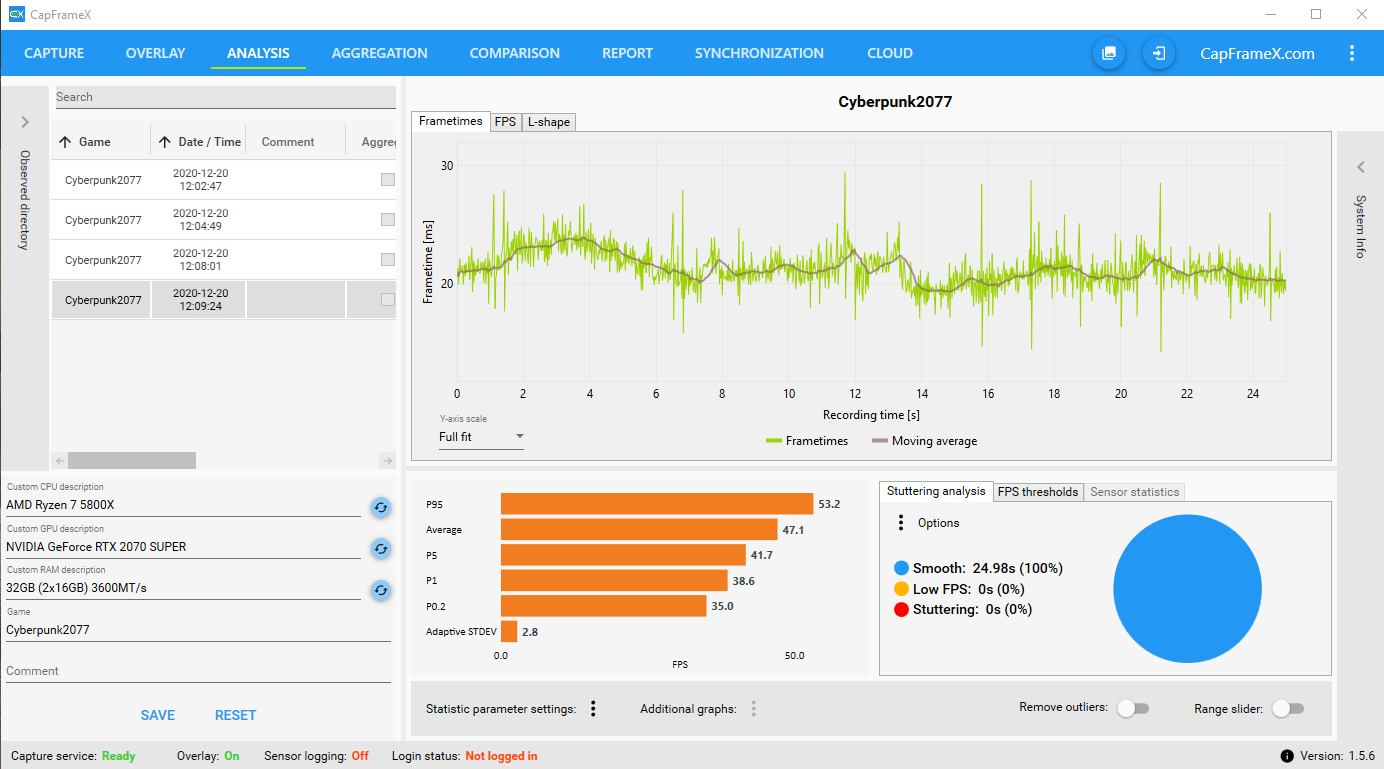1384x769 pixels.
Task: Open the FPS thresholds tab
Action: [x=1037, y=492]
